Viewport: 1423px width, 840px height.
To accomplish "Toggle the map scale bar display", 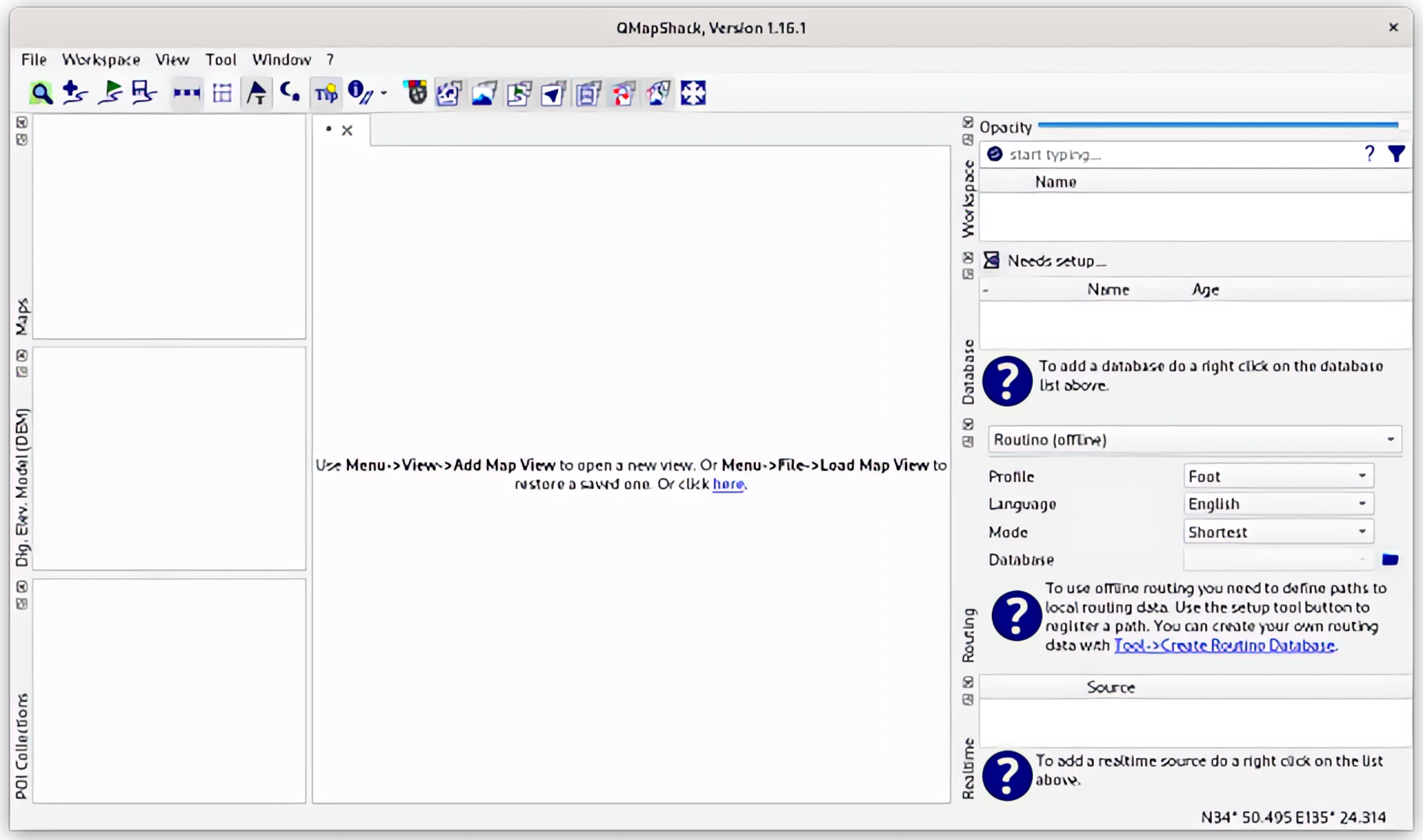I will pos(186,93).
